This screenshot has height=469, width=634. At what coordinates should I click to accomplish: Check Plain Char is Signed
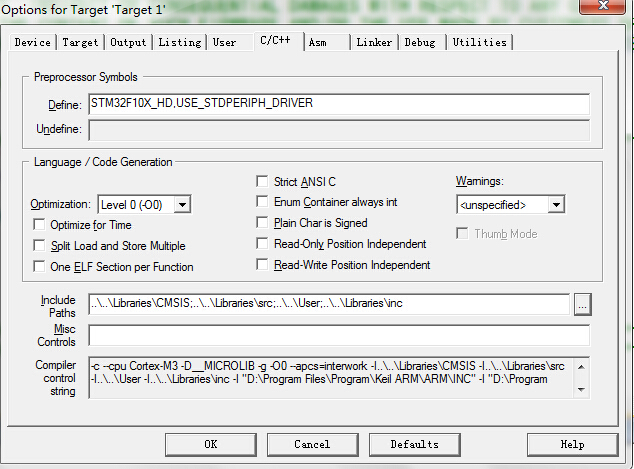pyautogui.click(x=263, y=223)
